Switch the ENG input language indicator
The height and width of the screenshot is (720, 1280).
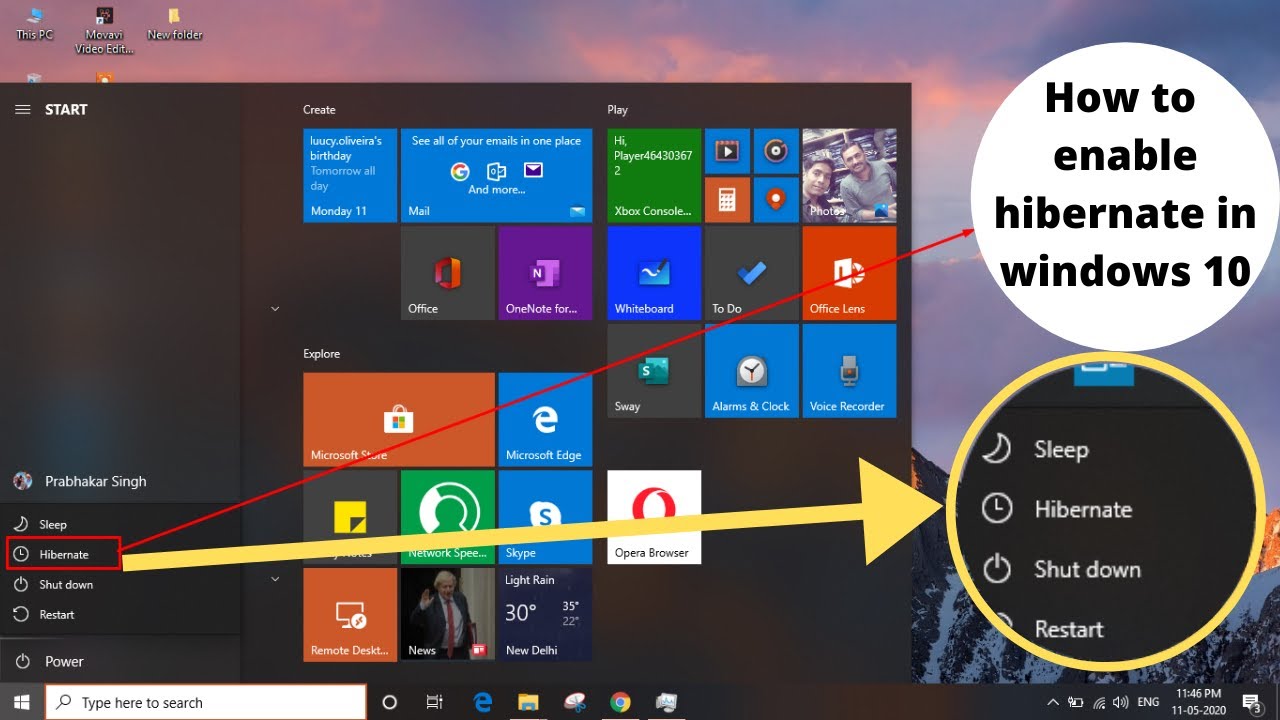pyautogui.click(x=1149, y=702)
